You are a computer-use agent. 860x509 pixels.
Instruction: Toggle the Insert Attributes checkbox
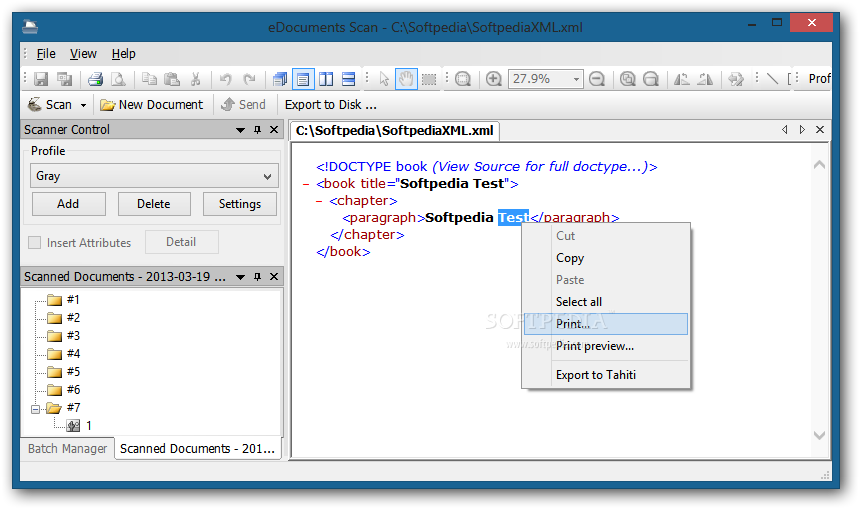[x=35, y=242]
